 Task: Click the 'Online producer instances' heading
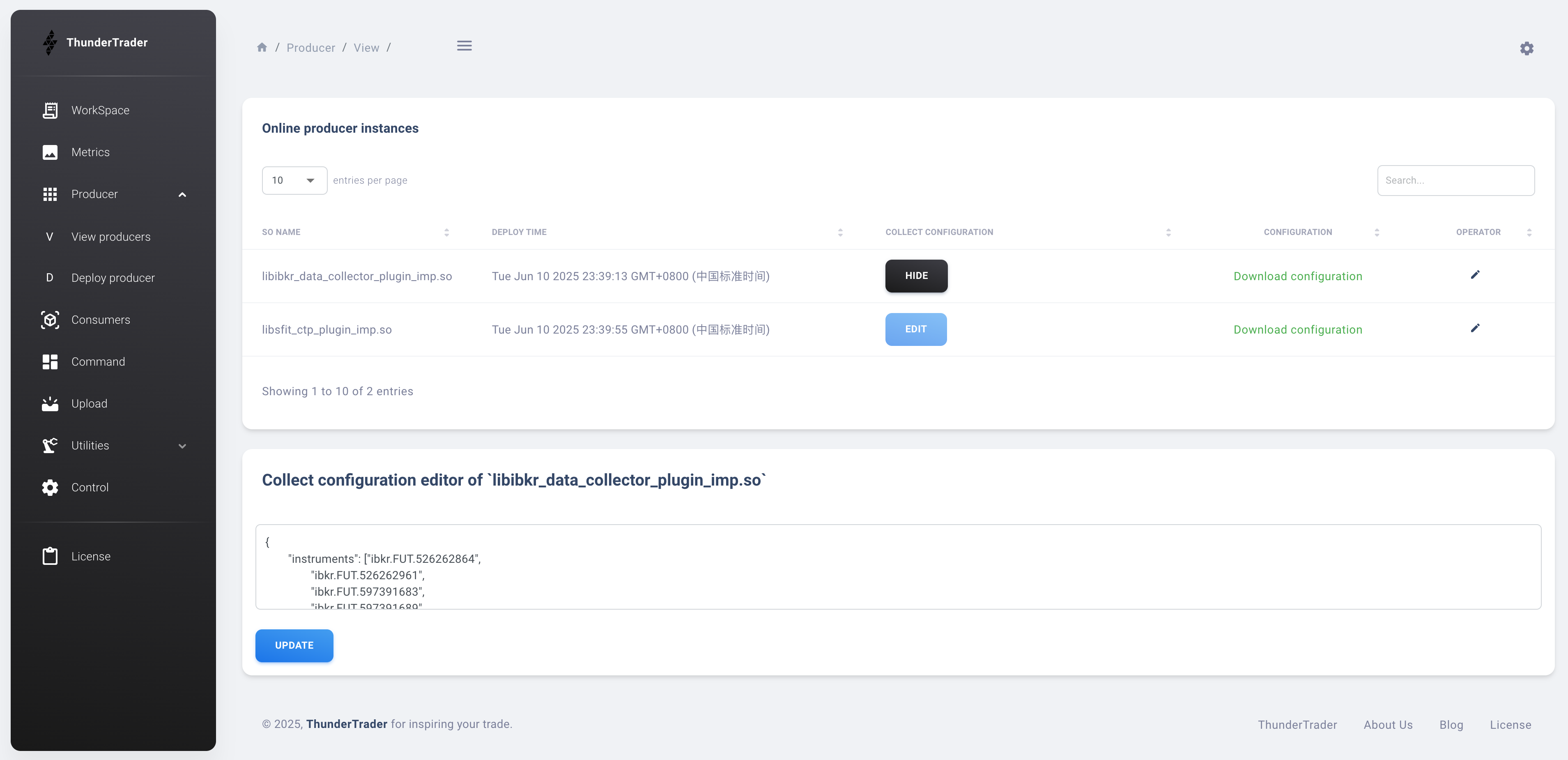click(340, 129)
